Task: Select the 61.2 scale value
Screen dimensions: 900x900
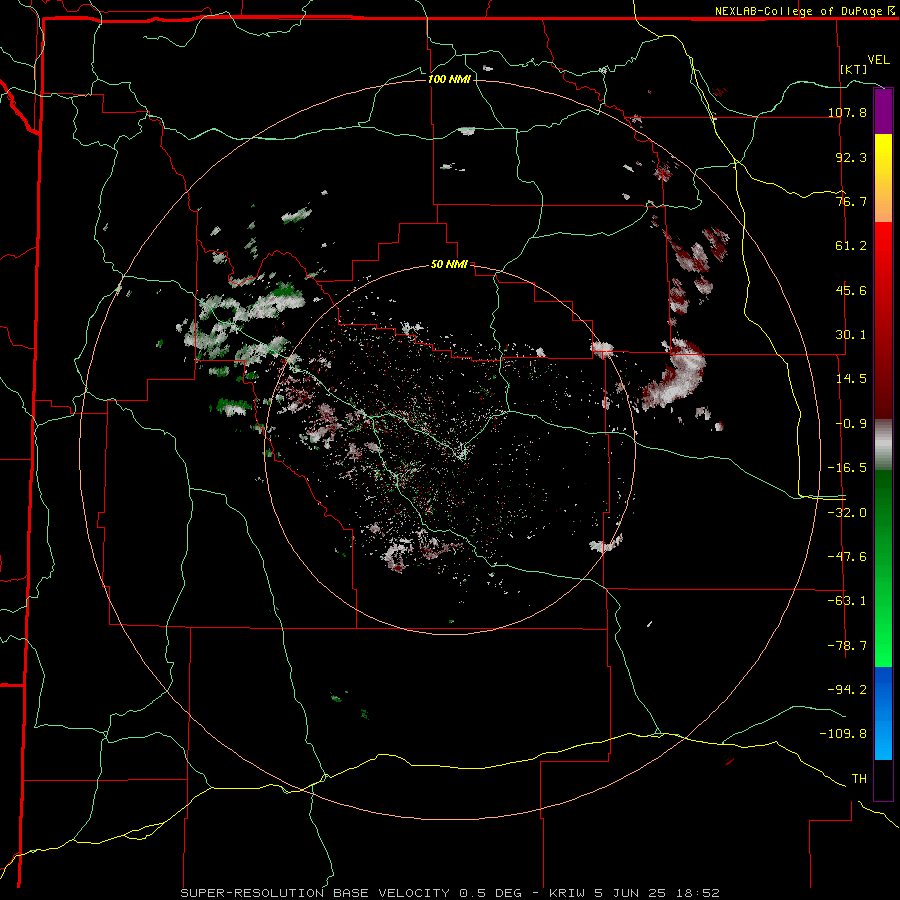Action: [851, 246]
